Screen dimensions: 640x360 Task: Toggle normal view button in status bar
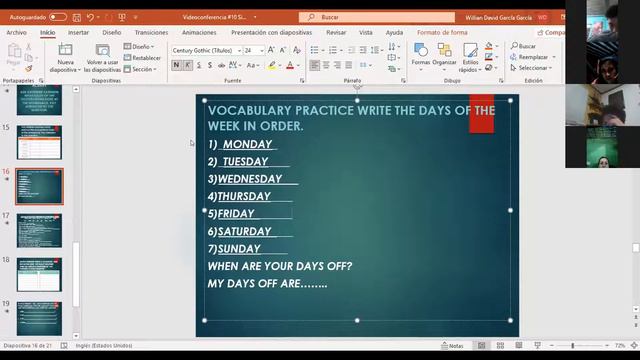(x=482, y=346)
